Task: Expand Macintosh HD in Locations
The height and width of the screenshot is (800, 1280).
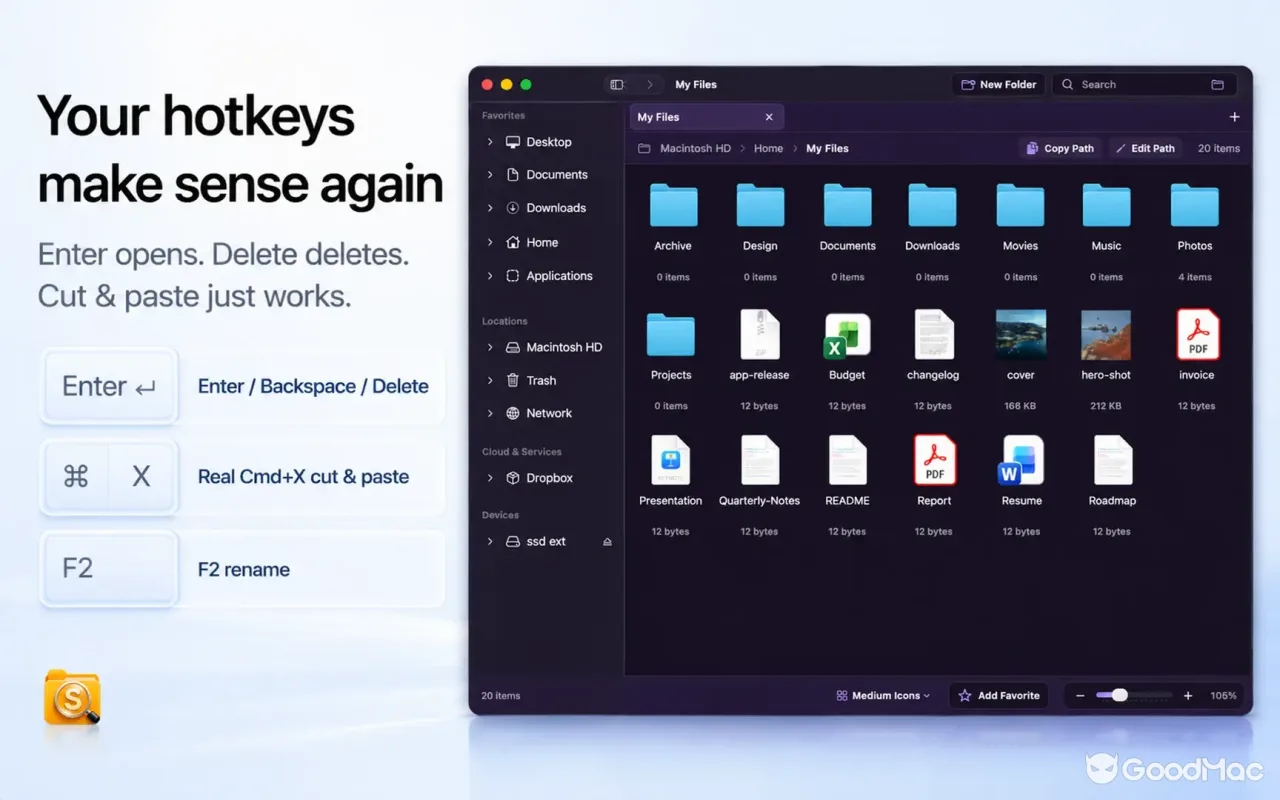Action: (x=490, y=347)
